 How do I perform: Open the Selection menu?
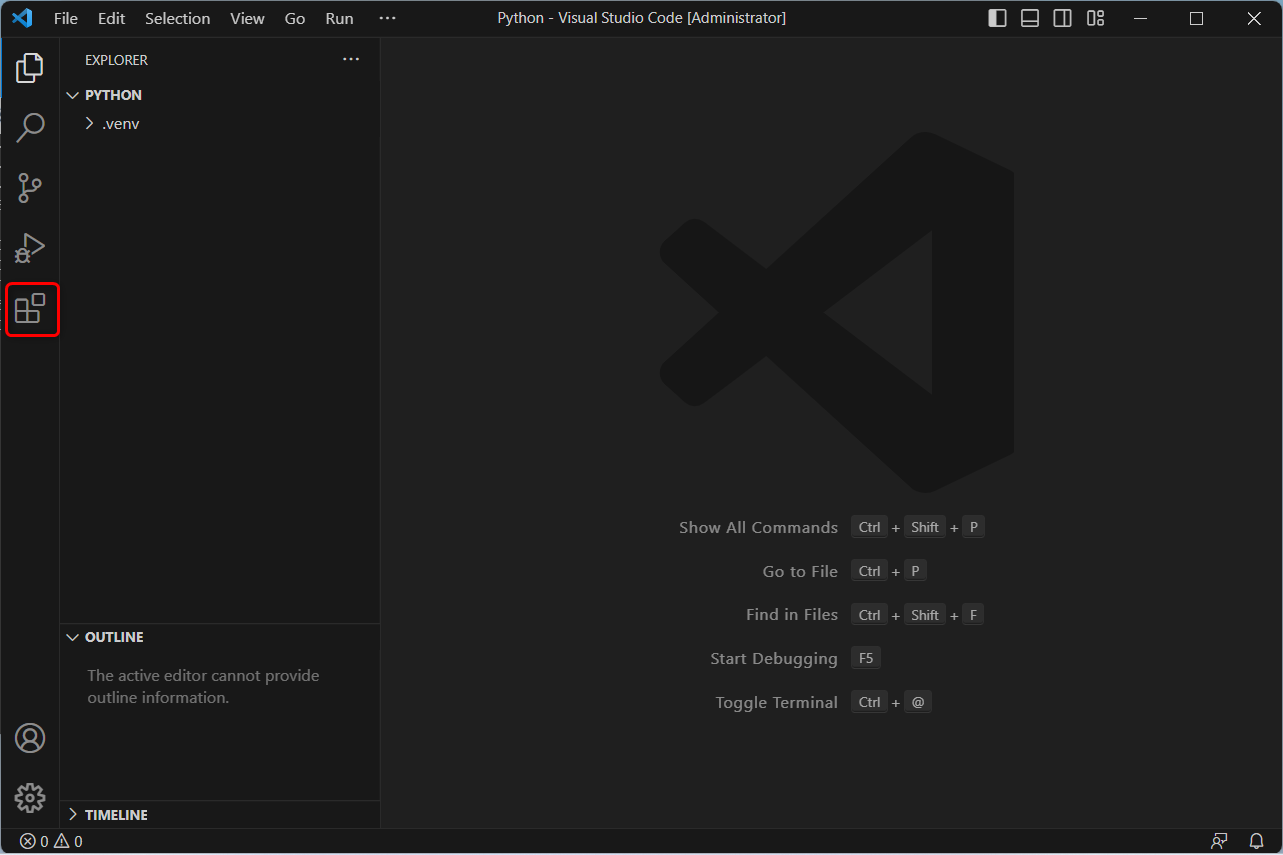click(x=177, y=18)
